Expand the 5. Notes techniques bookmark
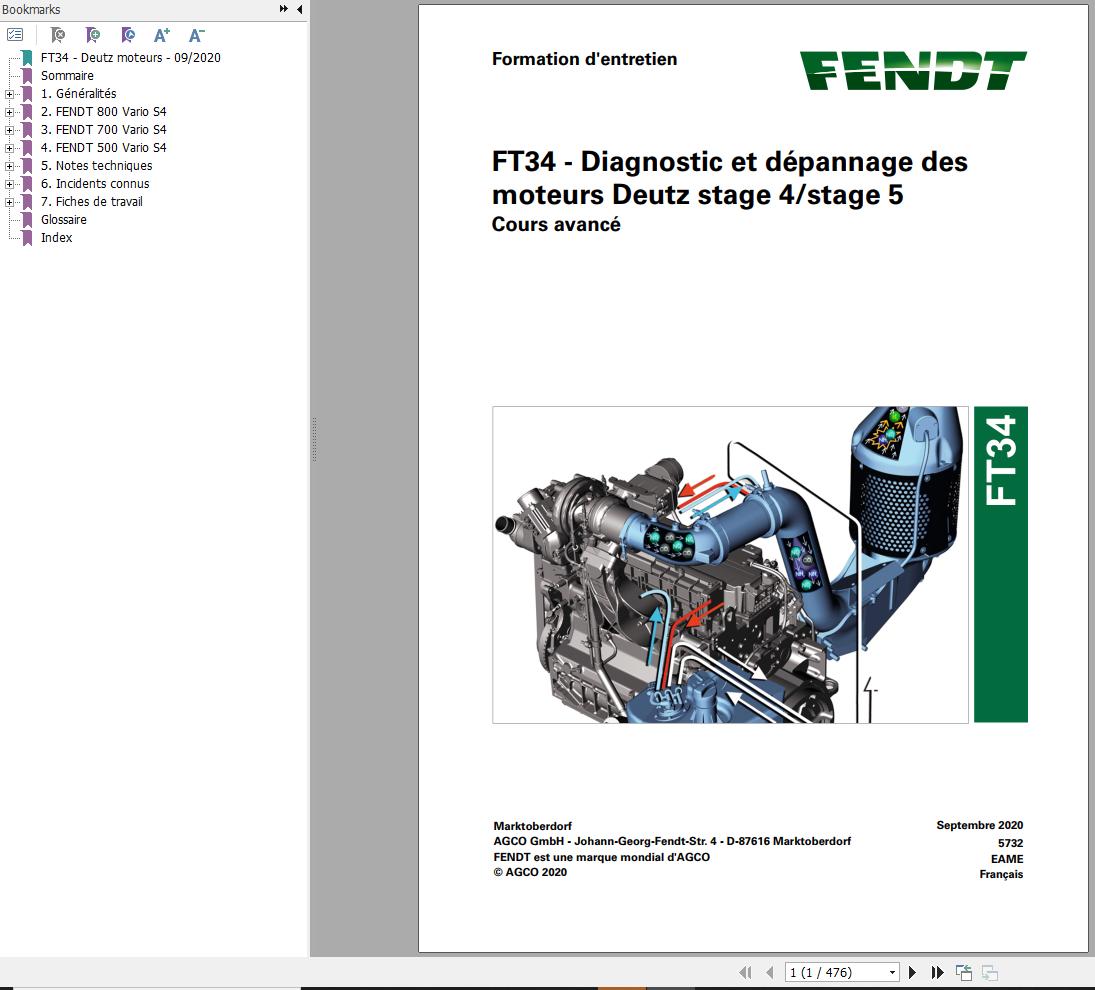The height and width of the screenshot is (990, 1095). tap(9, 166)
